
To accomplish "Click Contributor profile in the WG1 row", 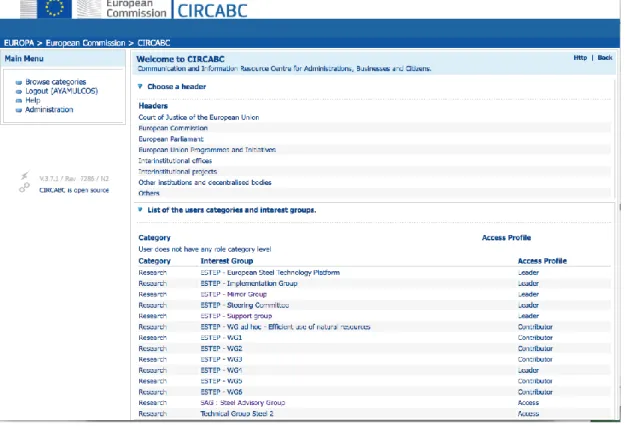I will (535, 338).
